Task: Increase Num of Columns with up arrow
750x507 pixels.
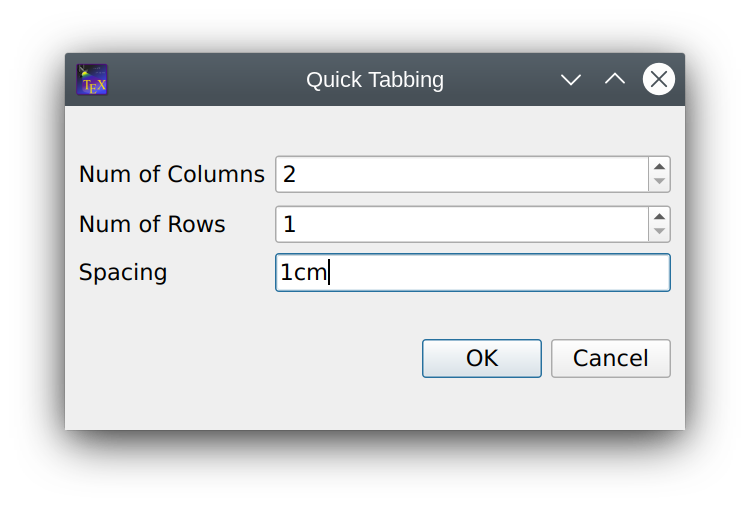Action: (659, 166)
